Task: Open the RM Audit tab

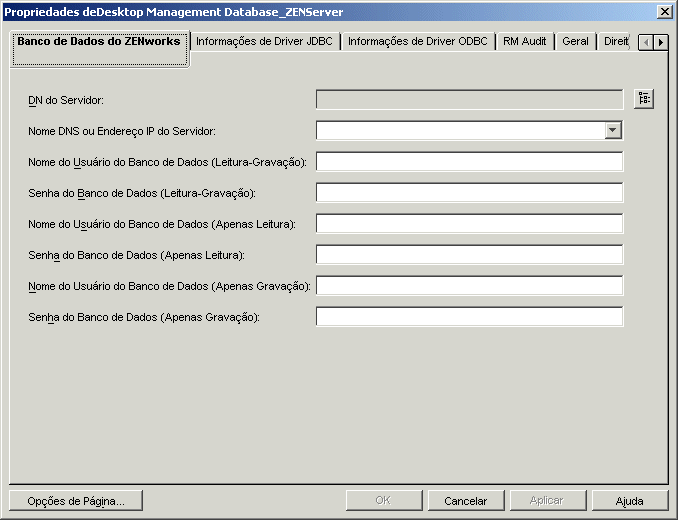Action: click(524, 41)
